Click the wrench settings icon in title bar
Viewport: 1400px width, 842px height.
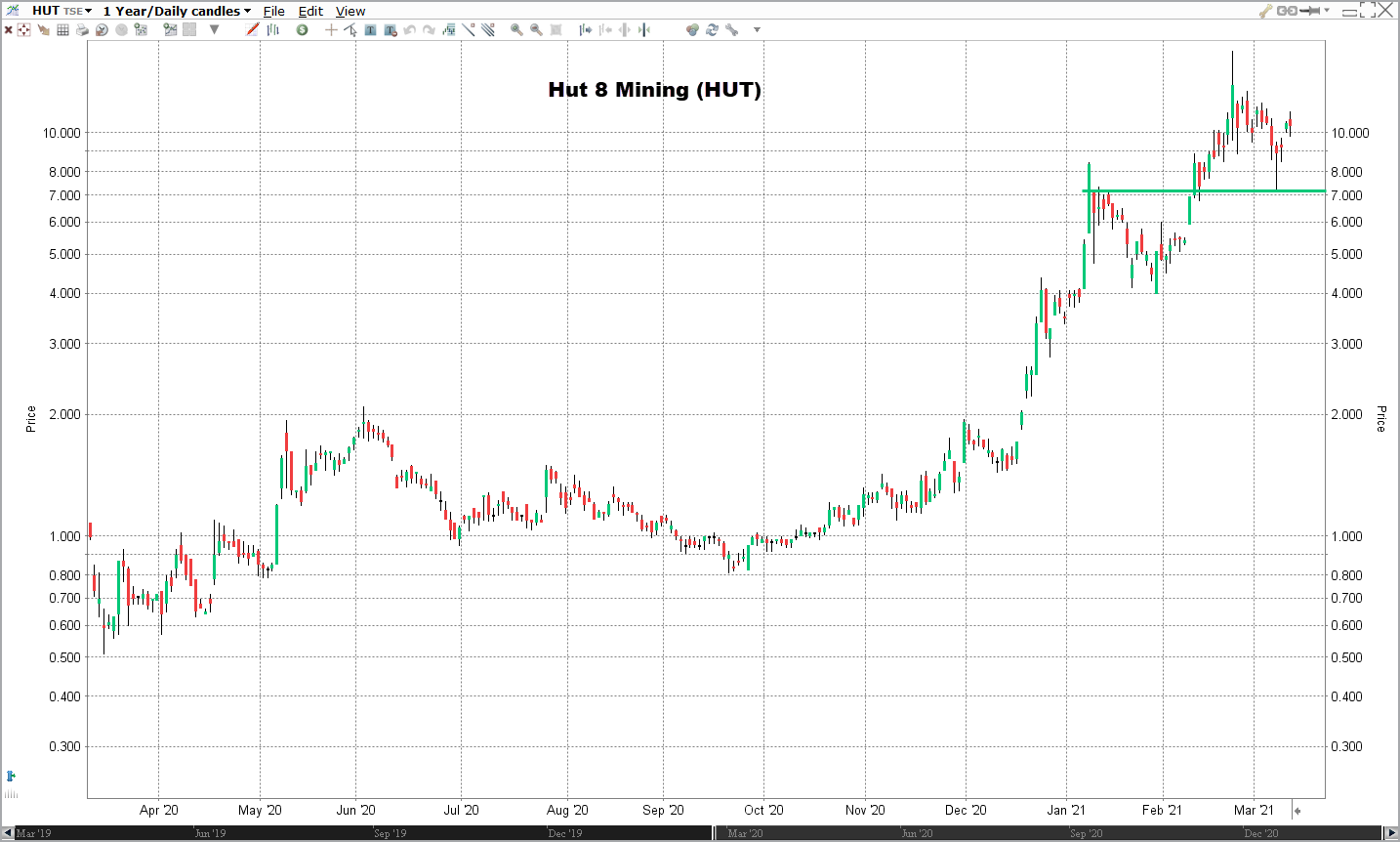tap(1266, 11)
